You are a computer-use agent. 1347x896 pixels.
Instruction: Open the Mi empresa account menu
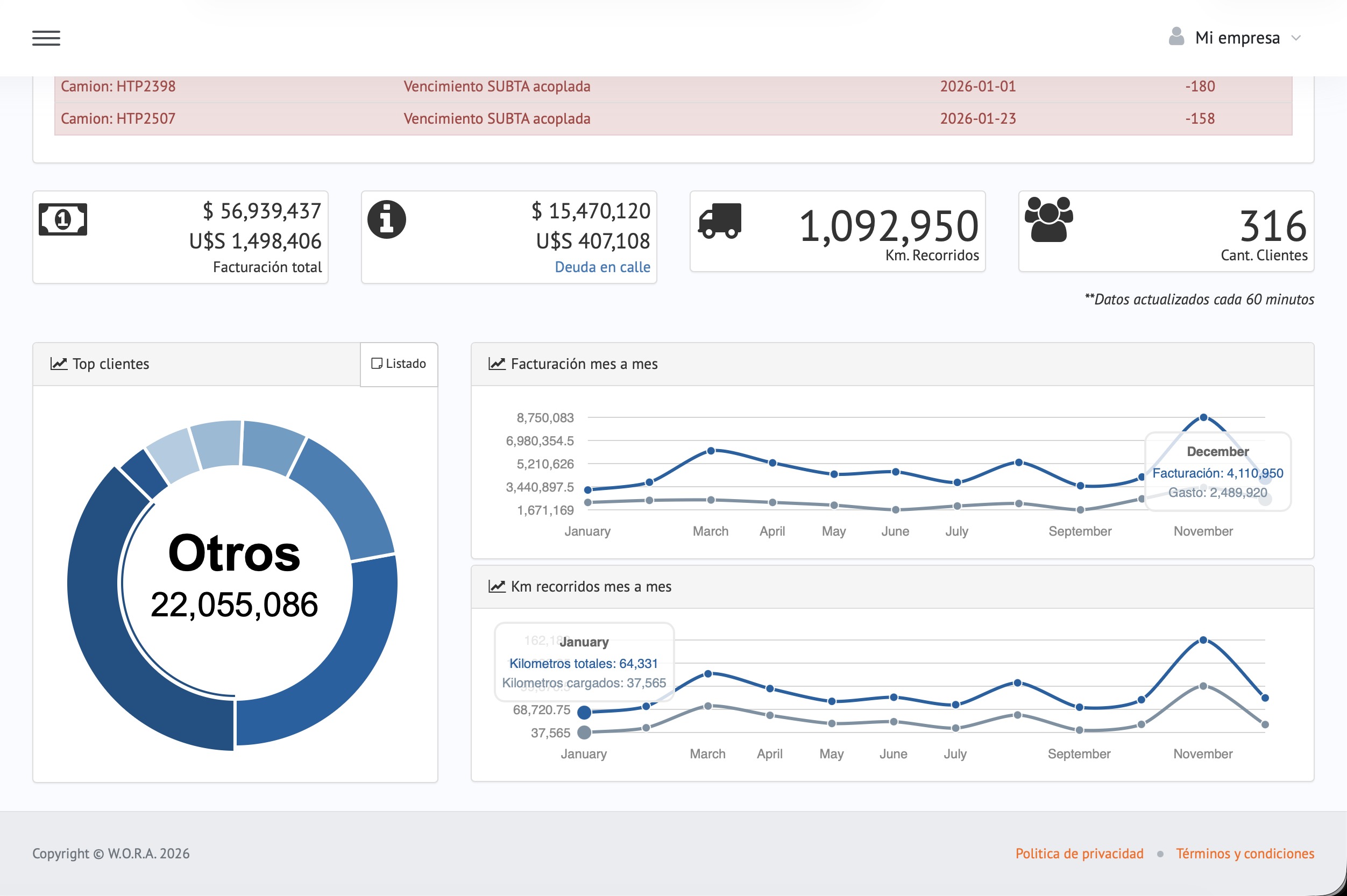(1237, 38)
